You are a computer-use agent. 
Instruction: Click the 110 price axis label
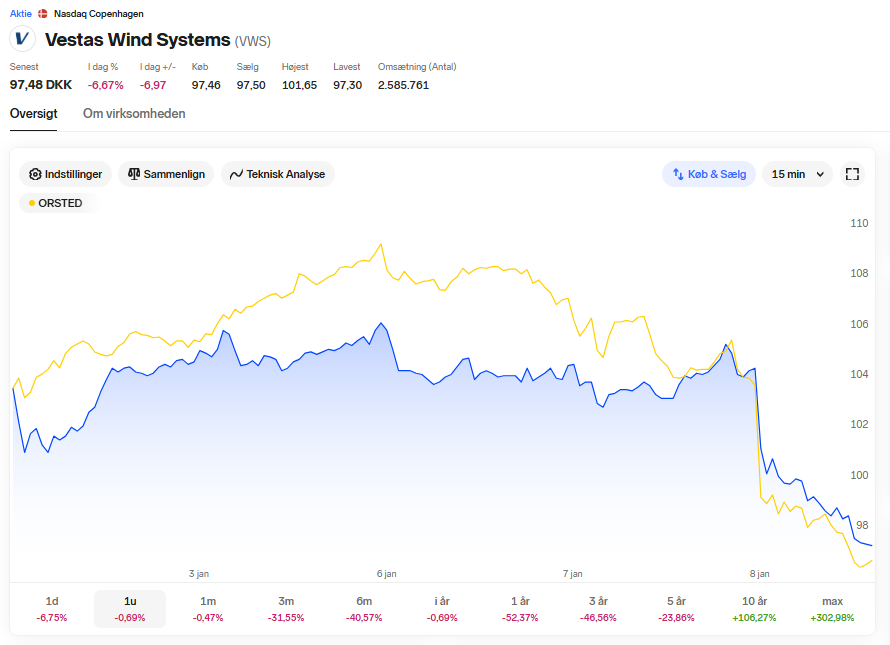tap(859, 223)
